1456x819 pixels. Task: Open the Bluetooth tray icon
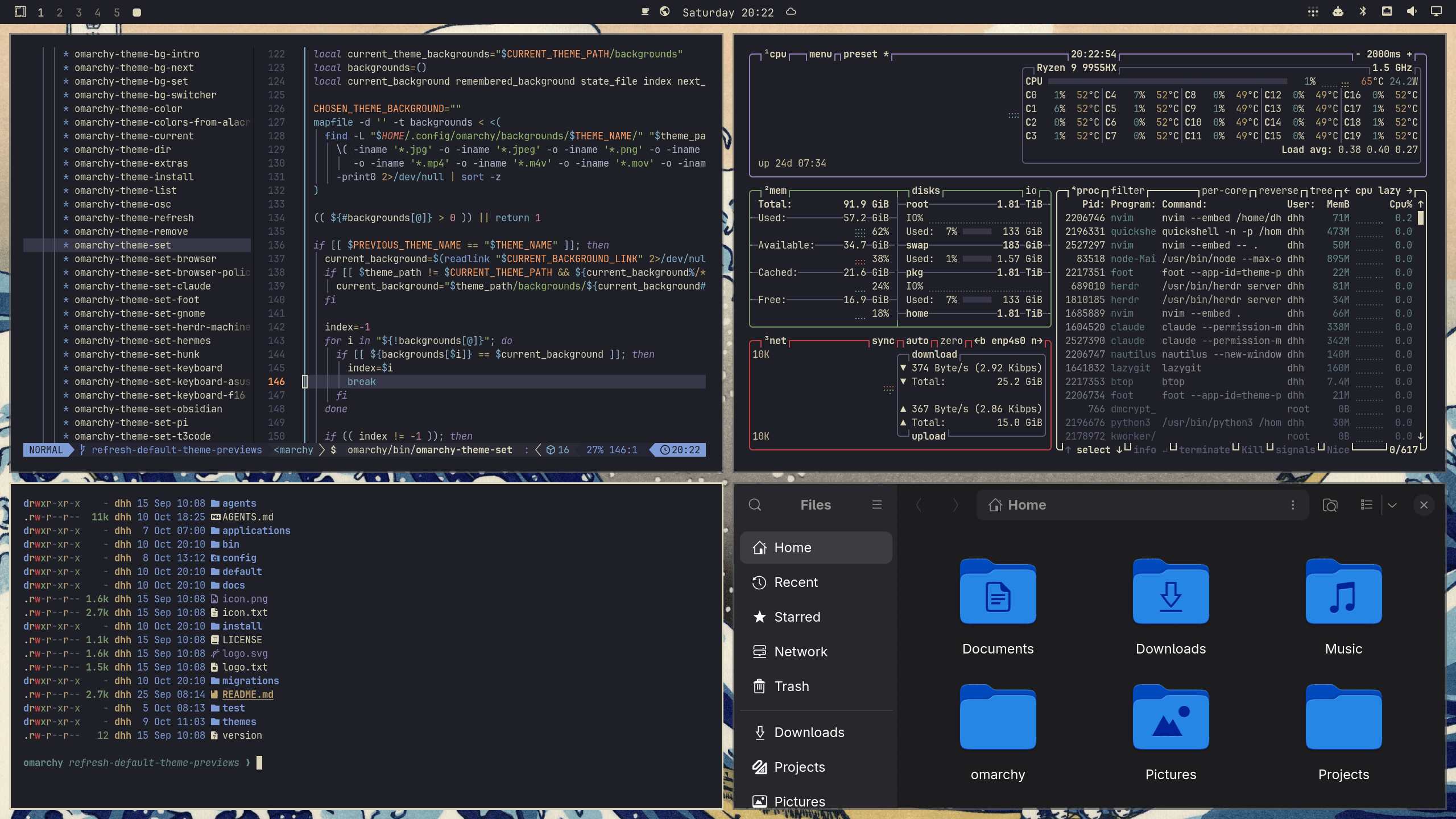click(1363, 11)
